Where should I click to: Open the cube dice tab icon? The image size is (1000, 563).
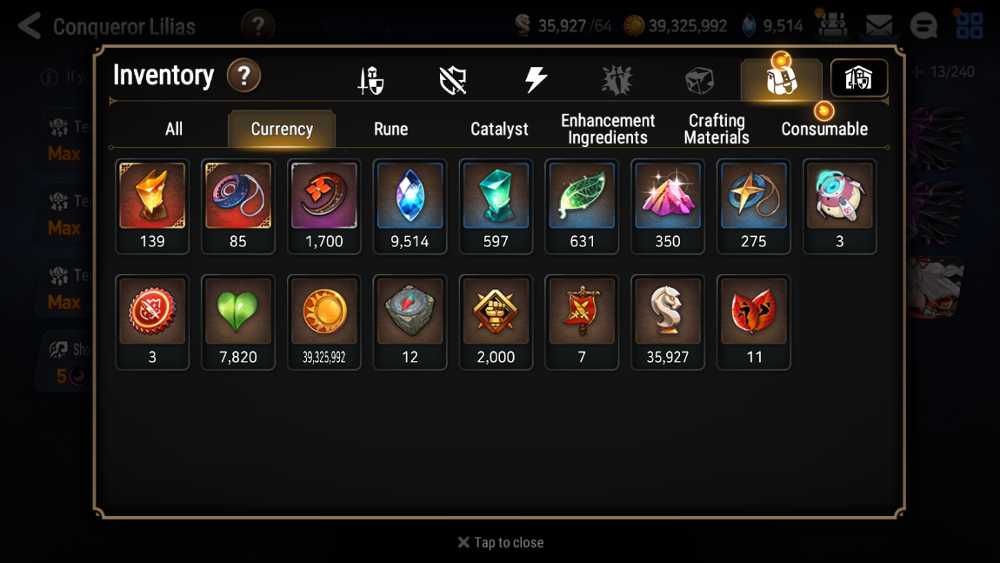[699, 80]
